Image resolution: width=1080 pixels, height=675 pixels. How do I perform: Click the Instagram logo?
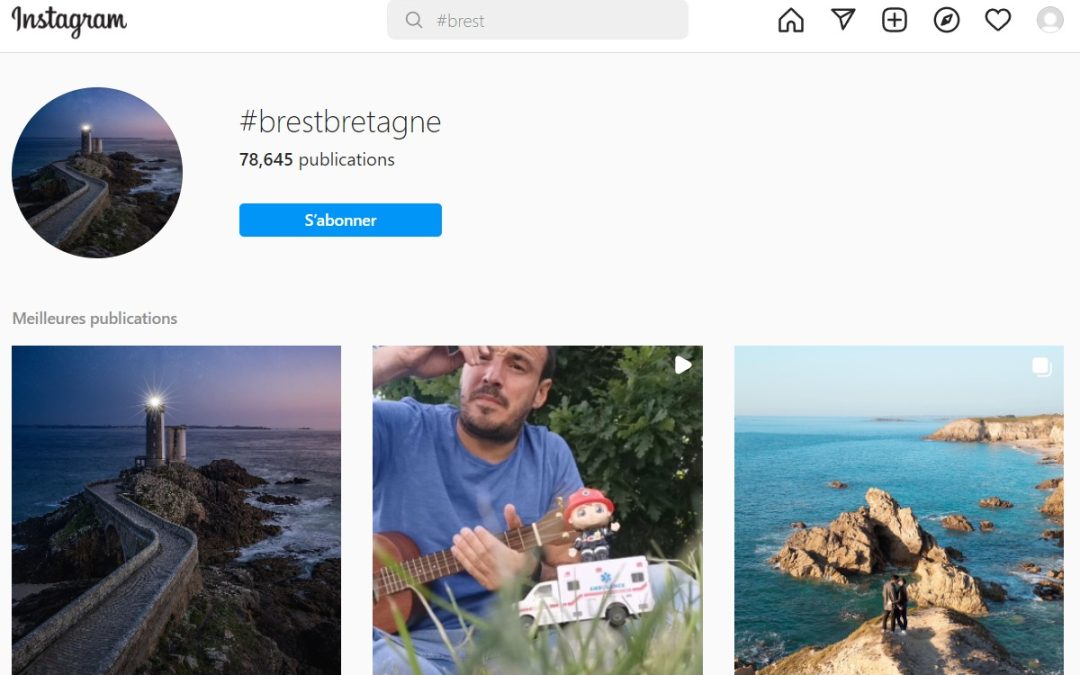(x=67, y=21)
